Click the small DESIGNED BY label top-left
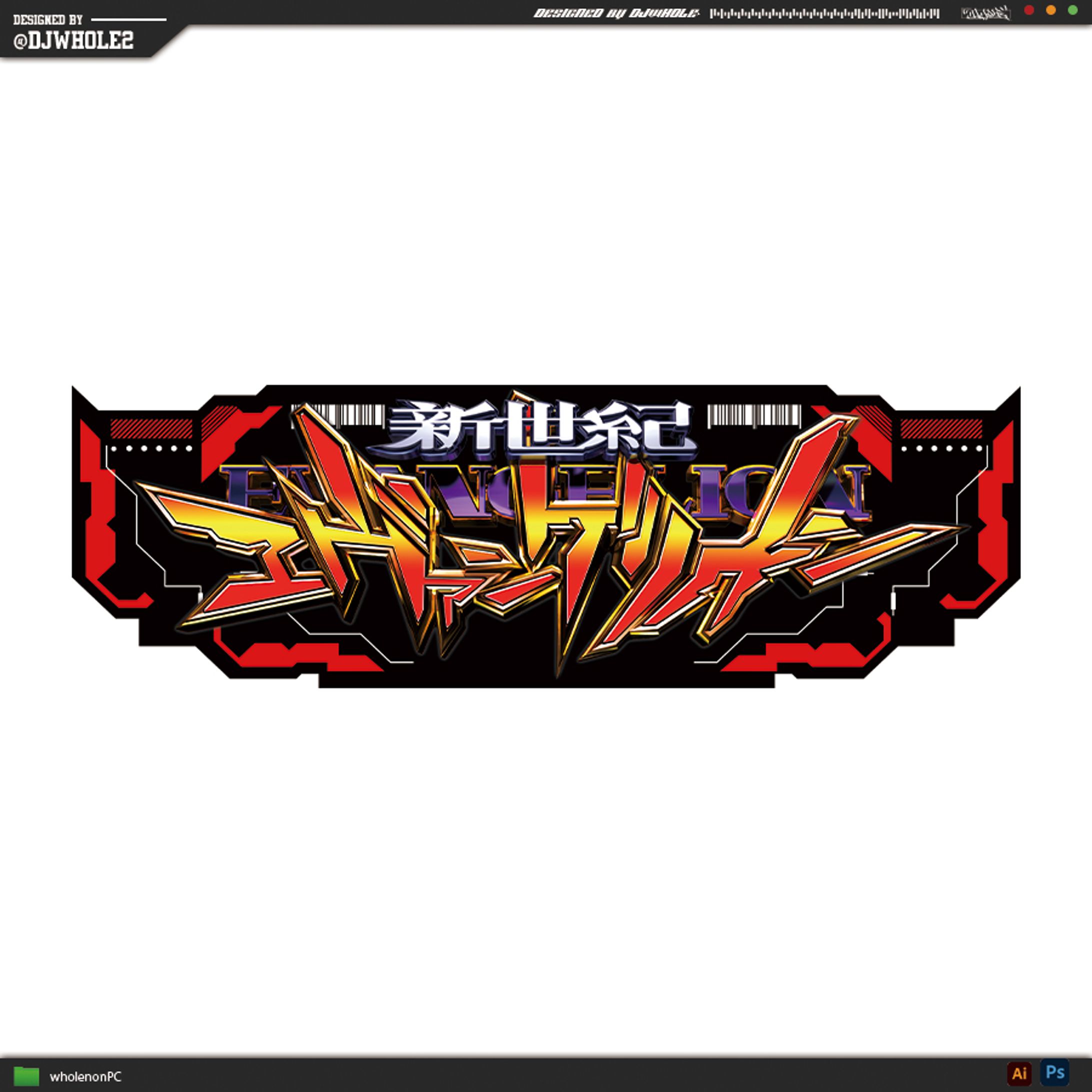Image resolution: width=1092 pixels, height=1092 pixels. pyautogui.click(x=47, y=20)
